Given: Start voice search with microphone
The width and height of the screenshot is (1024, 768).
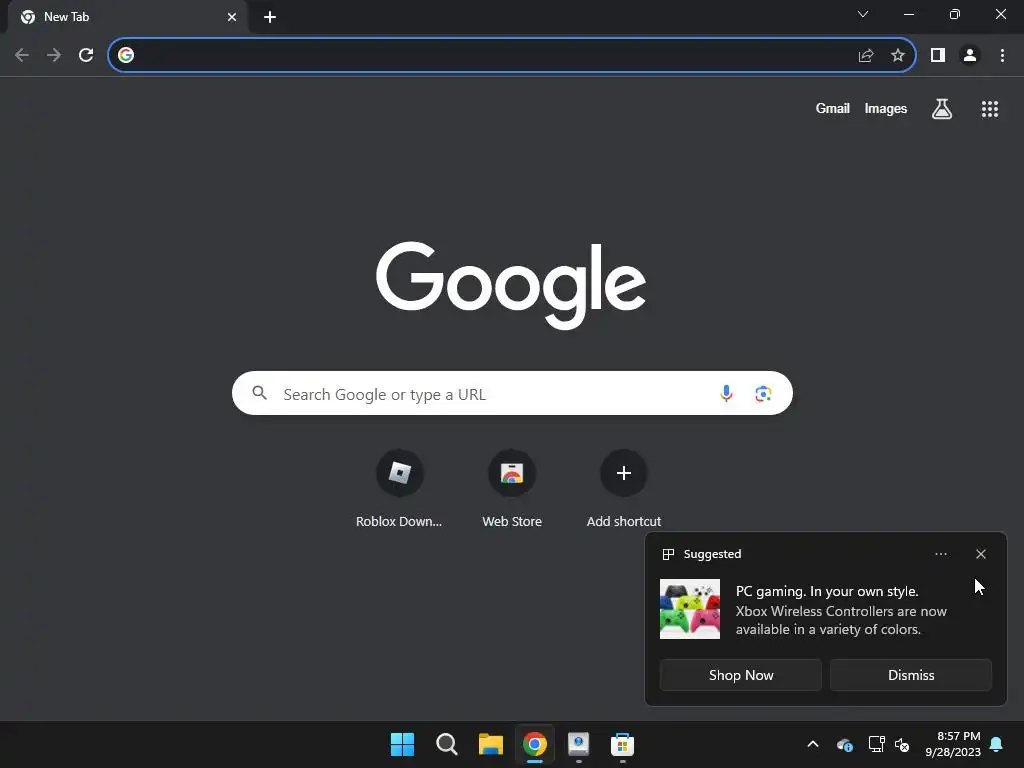Looking at the screenshot, I should pos(726,393).
